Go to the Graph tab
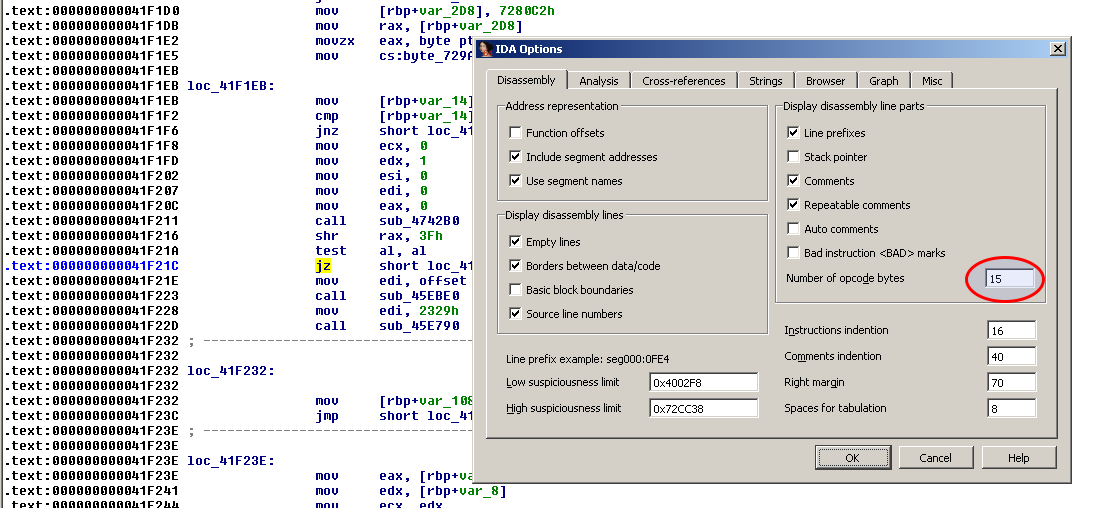Screen dimensions: 1097x508 (x=883, y=81)
